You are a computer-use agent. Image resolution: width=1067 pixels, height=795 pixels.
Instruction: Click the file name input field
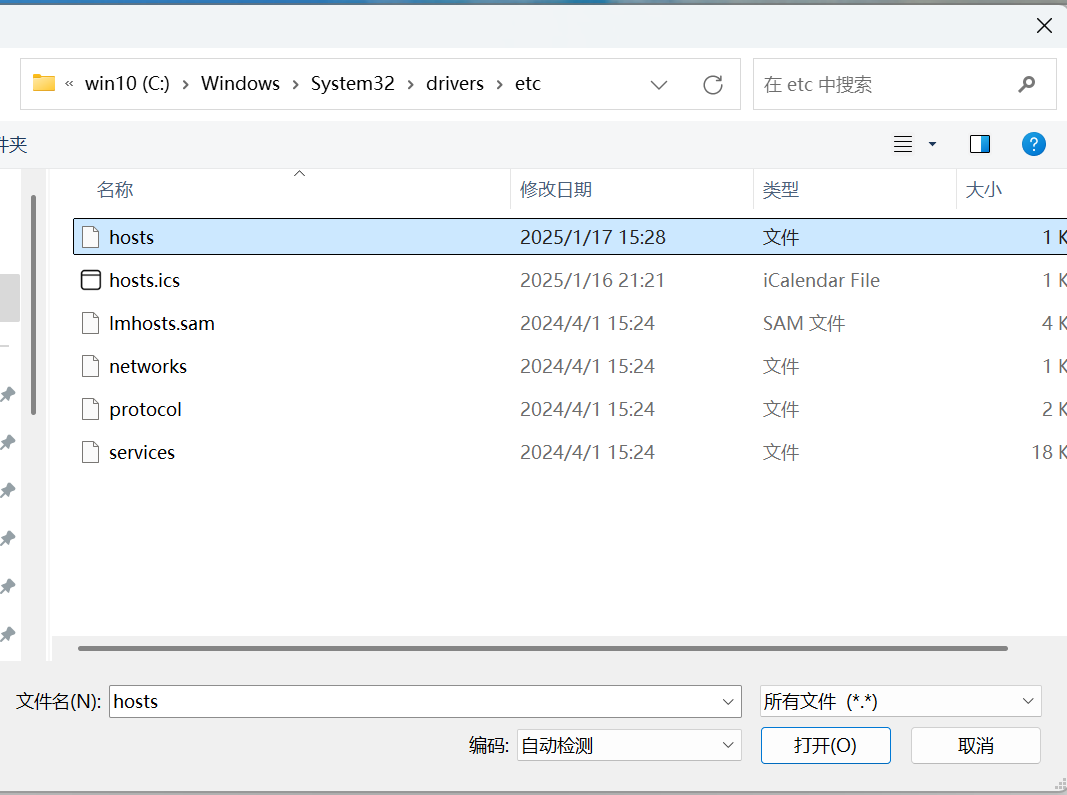(414, 702)
